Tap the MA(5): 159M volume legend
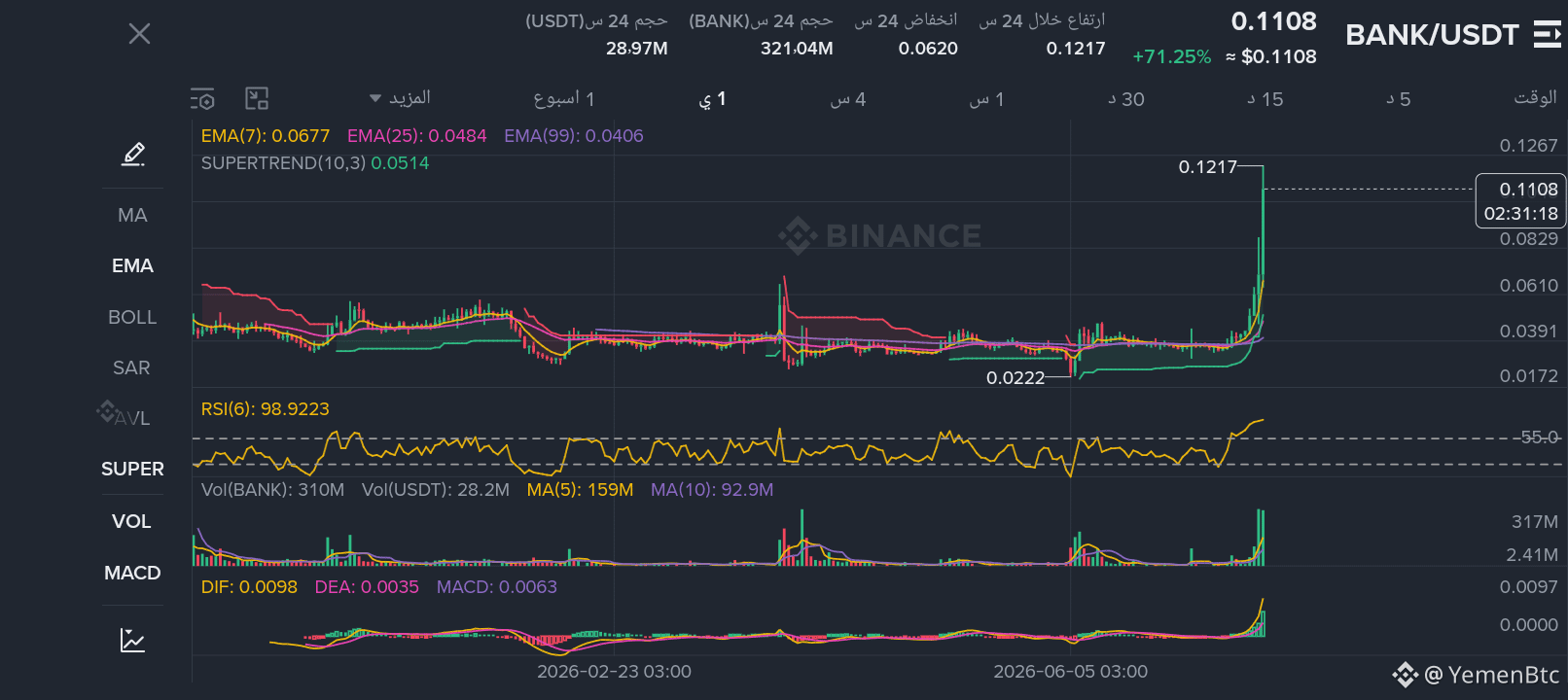Screen dimensions: 1568x700 tap(580, 490)
